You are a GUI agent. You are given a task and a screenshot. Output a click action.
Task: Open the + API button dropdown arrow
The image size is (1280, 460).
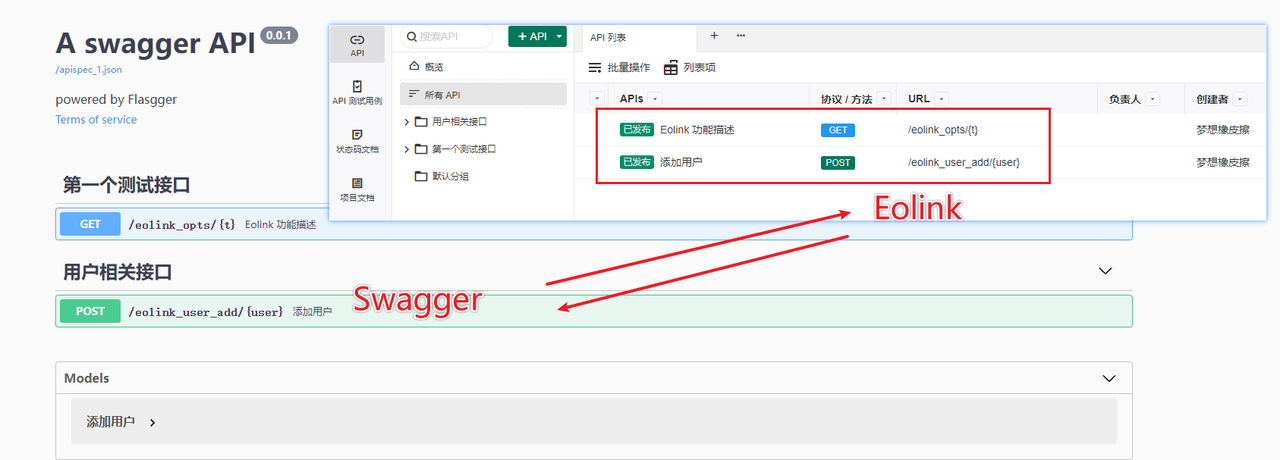[559, 36]
